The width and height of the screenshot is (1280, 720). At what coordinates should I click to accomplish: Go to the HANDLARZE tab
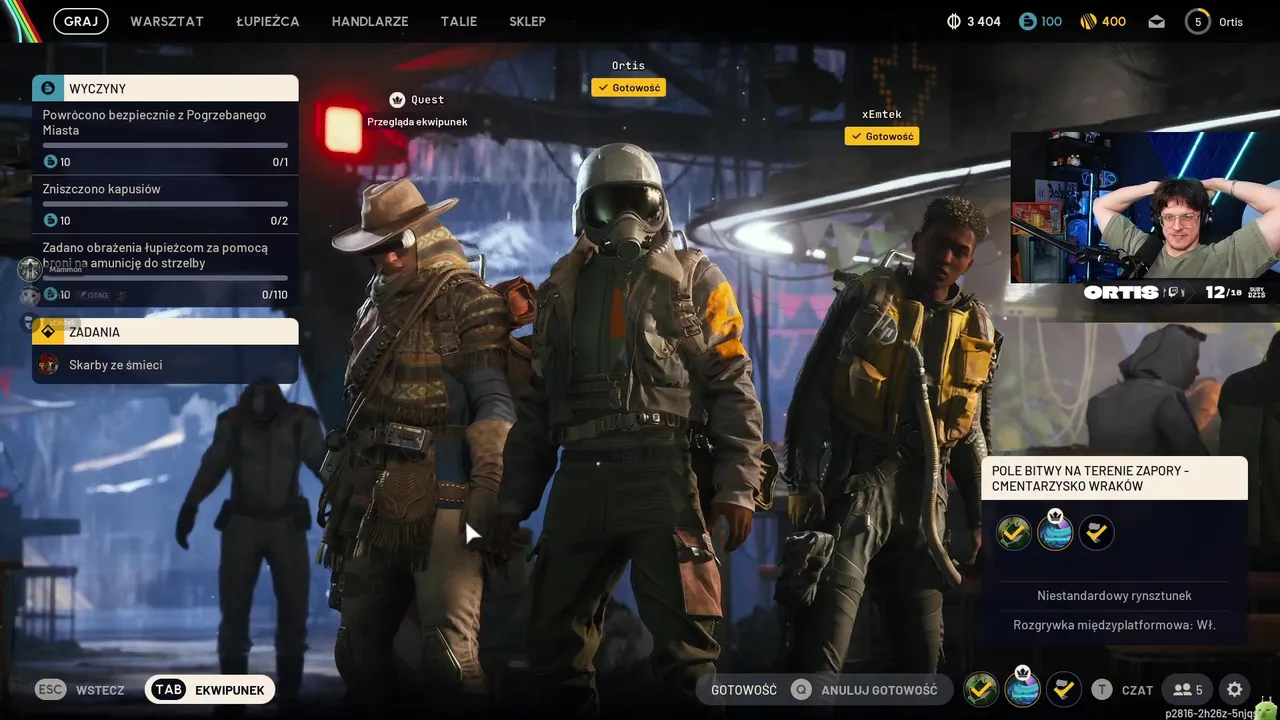(370, 21)
